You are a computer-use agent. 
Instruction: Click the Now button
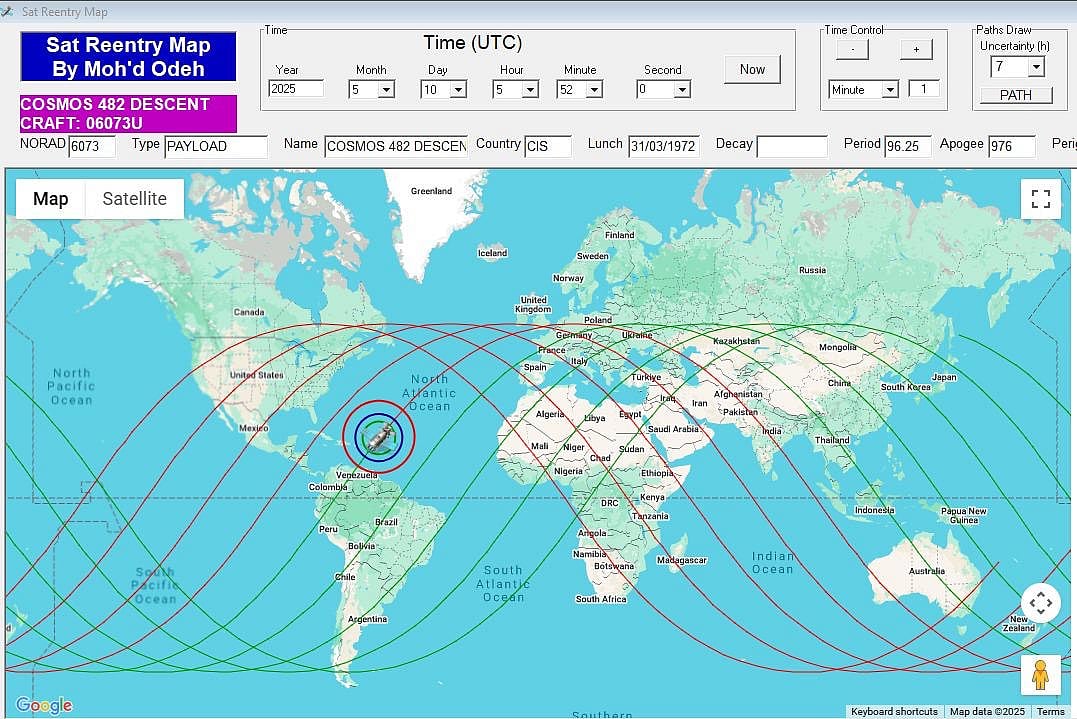click(752, 69)
